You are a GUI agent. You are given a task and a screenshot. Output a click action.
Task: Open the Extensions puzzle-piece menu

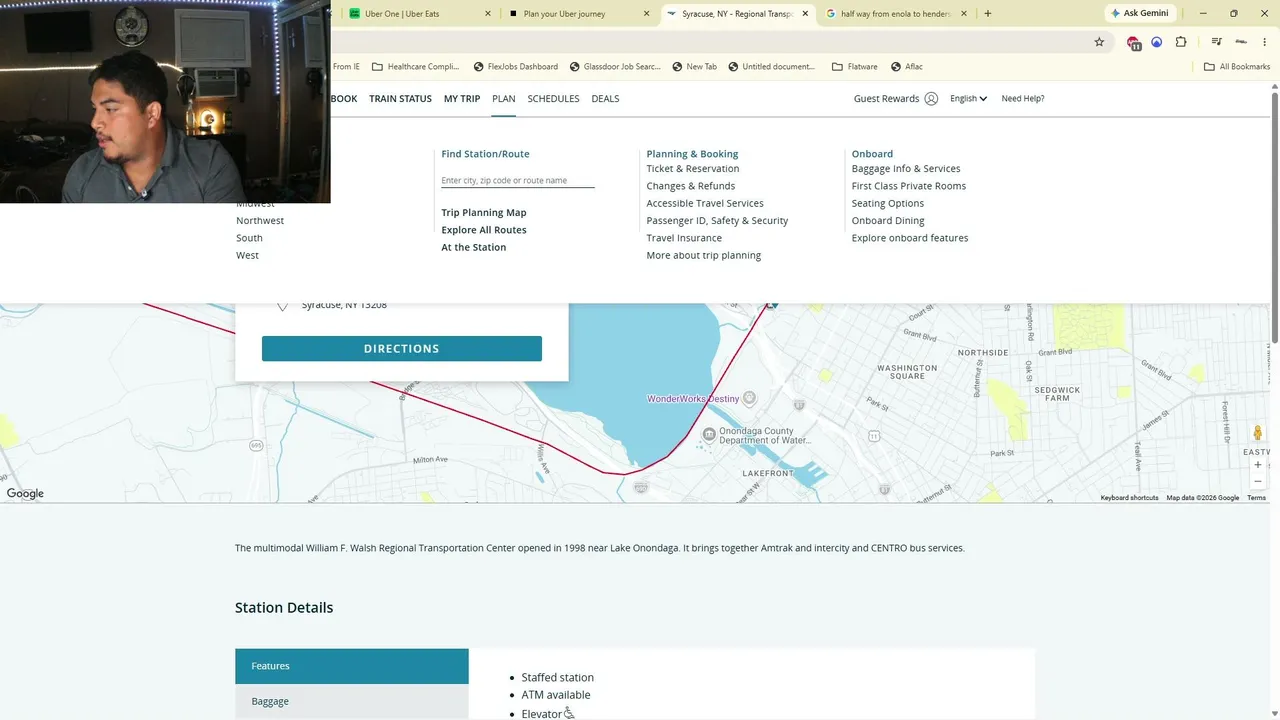(1181, 42)
